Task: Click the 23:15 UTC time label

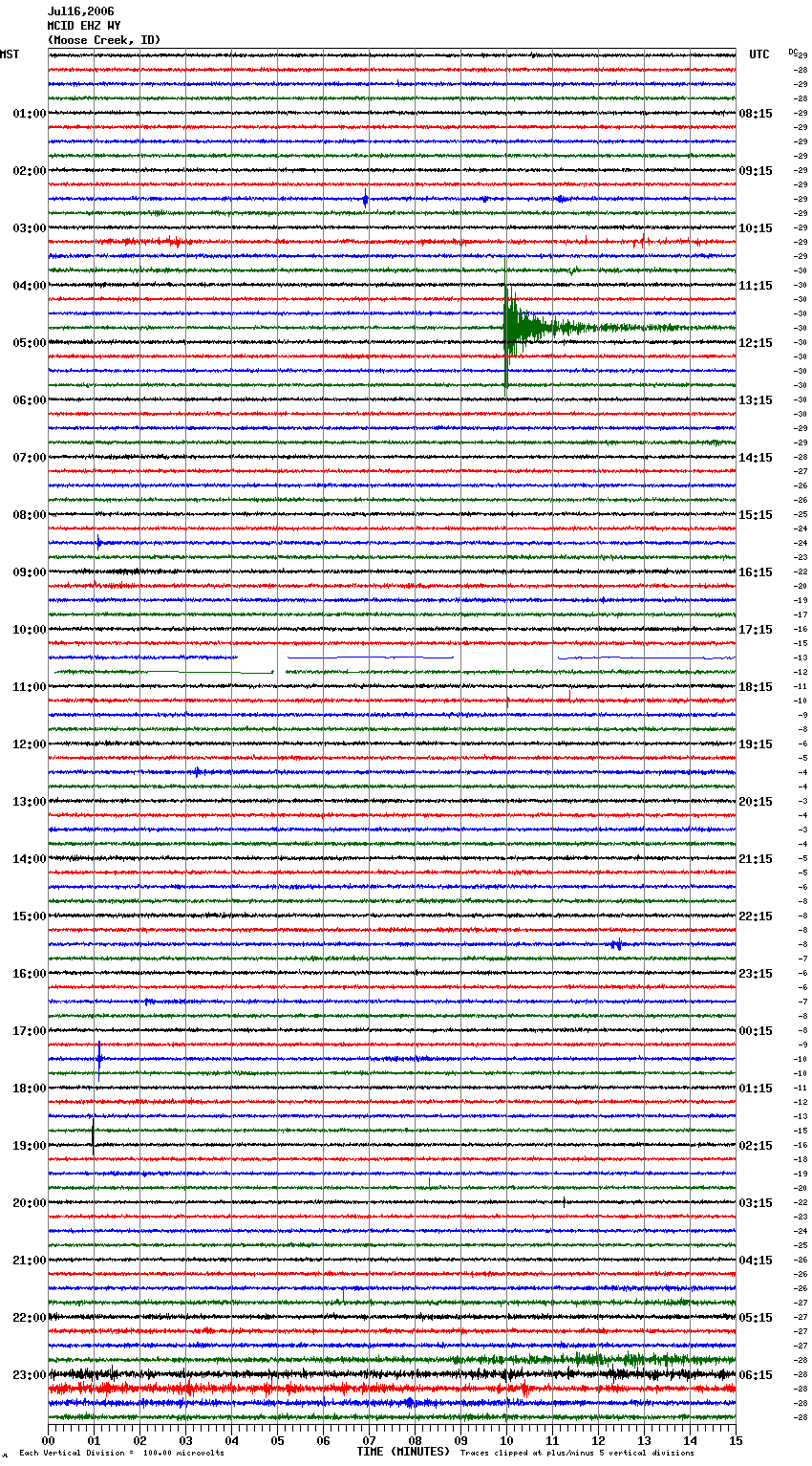Action: click(x=756, y=974)
